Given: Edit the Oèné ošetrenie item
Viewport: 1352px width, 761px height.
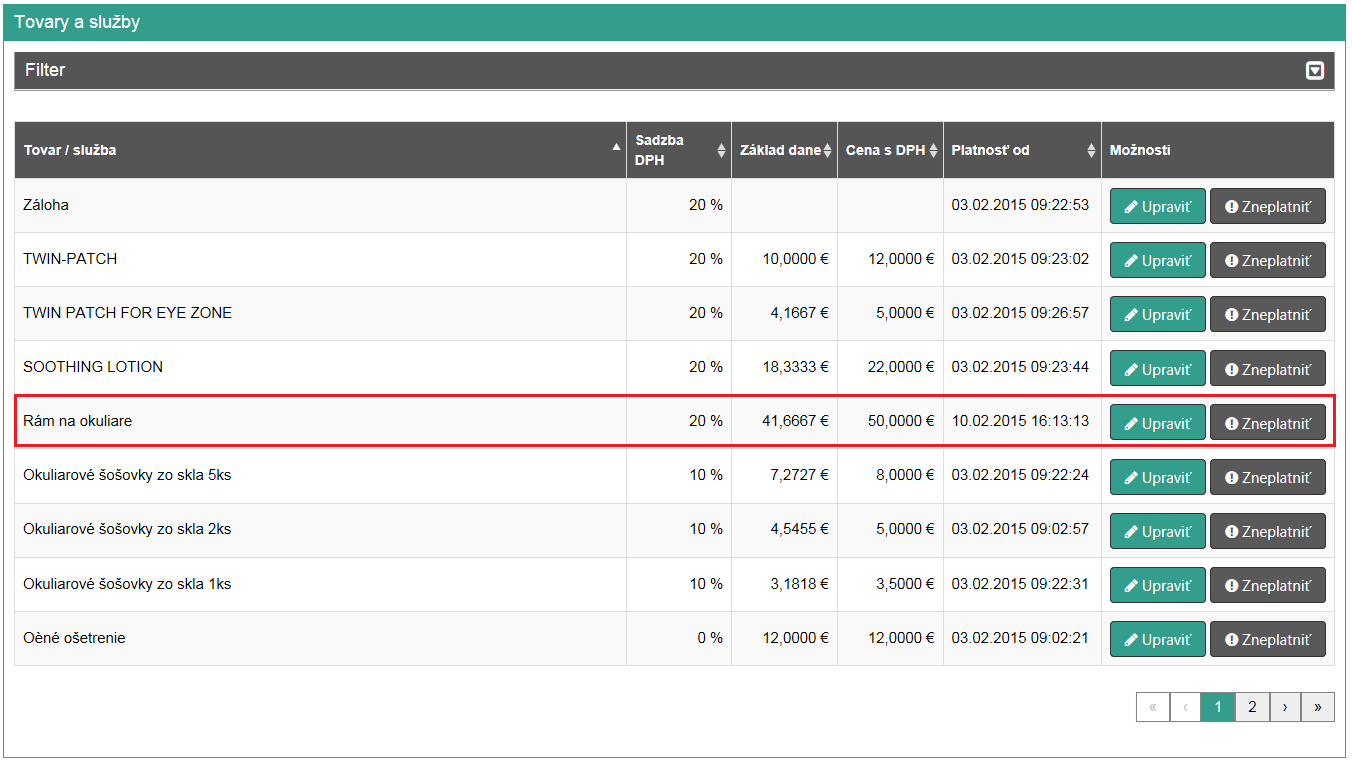Looking at the screenshot, I should coord(1158,639).
